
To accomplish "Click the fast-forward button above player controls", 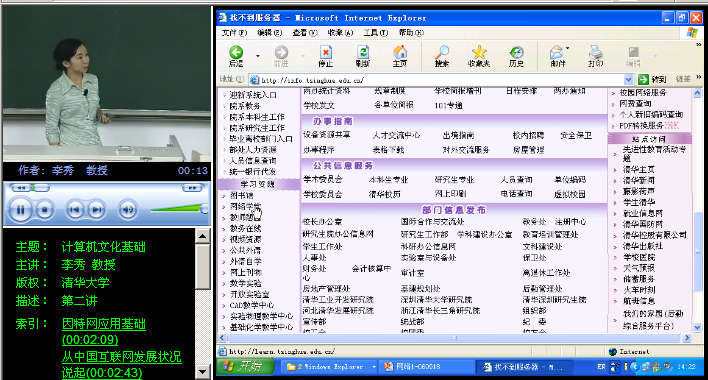I will tap(192, 188).
